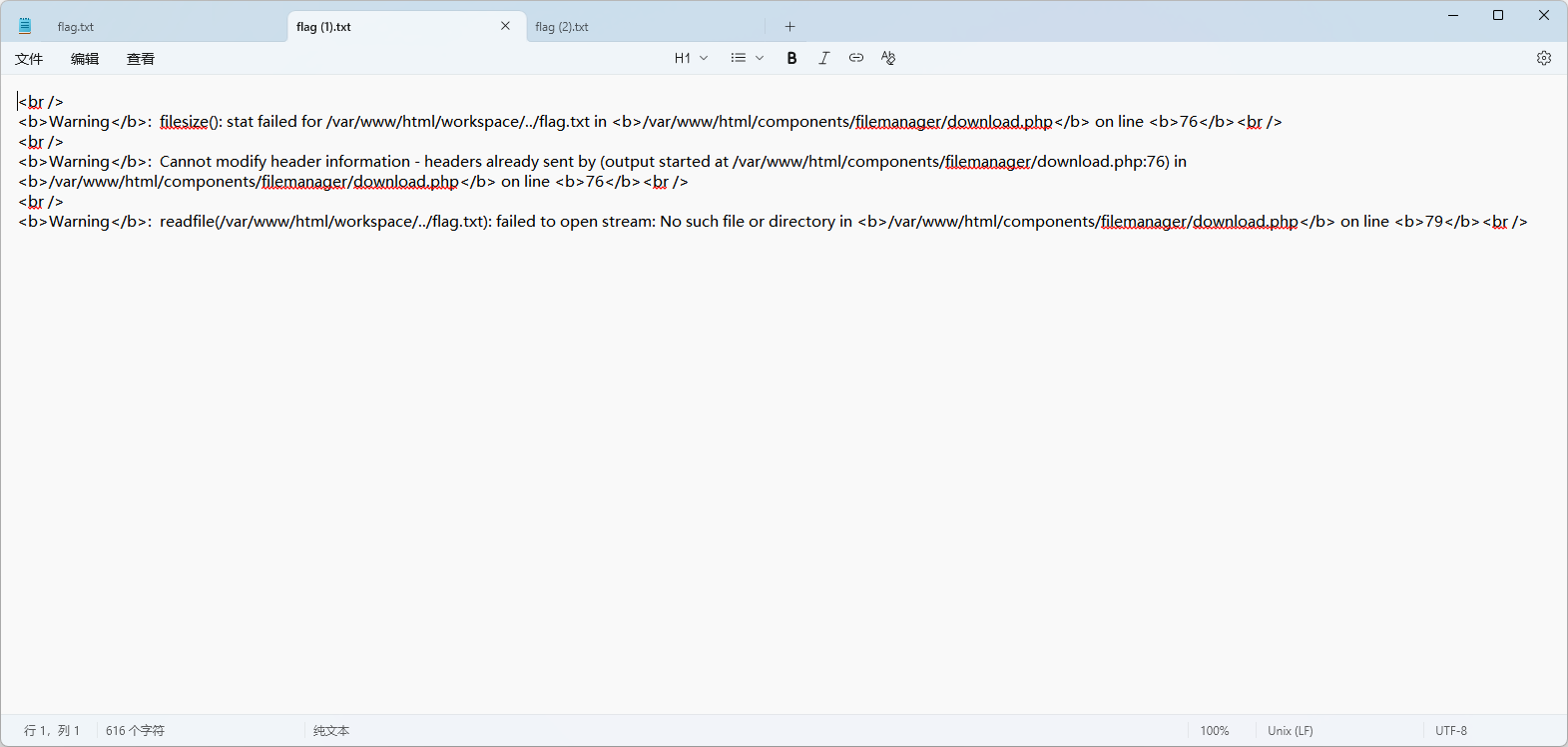Image resolution: width=1568 pixels, height=747 pixels.
Task: Click the 纯文本 format indicator
Action: coord(331,731)
